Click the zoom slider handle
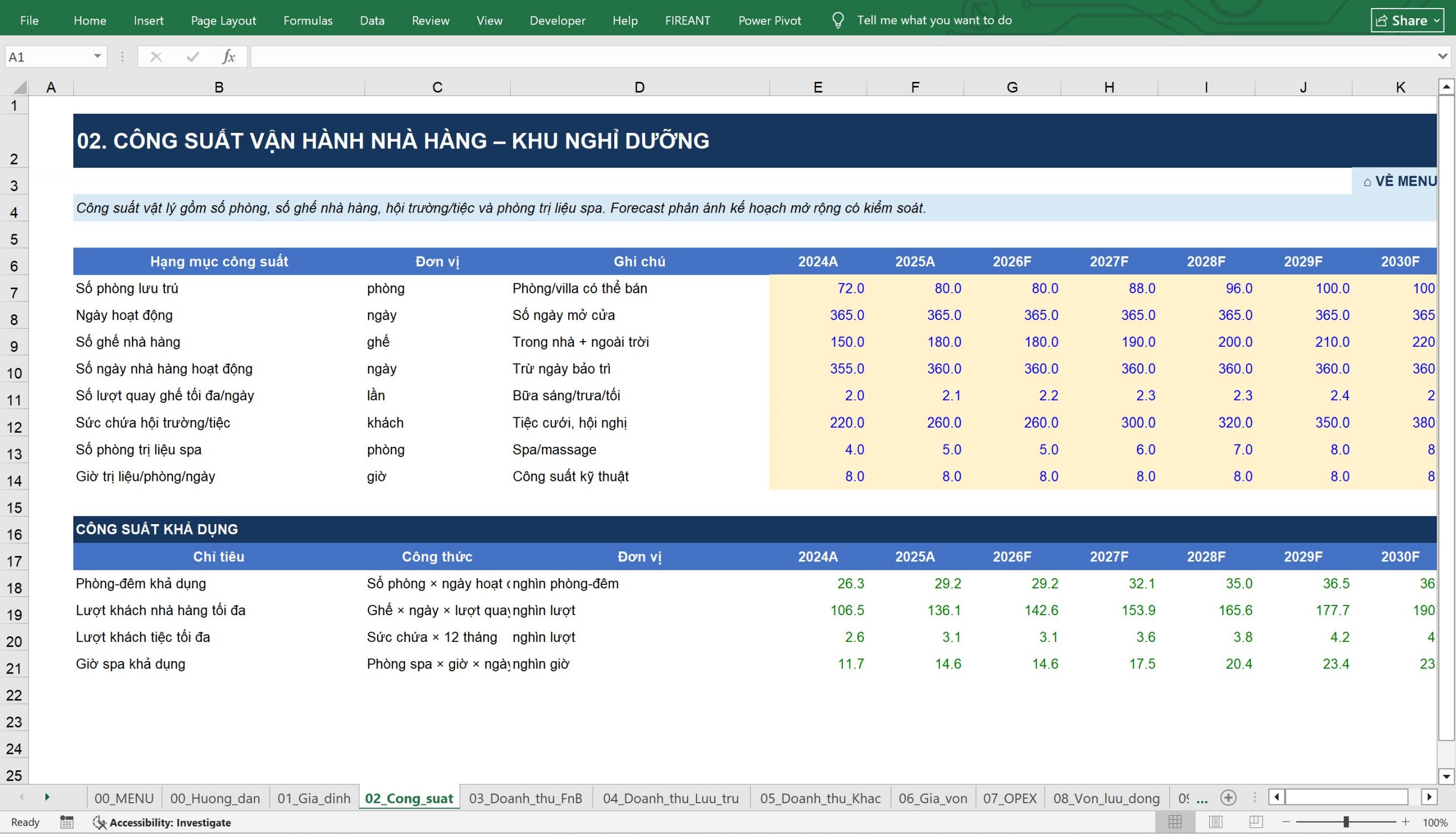The image size is (1456, 834). (x=1346, y=822)
